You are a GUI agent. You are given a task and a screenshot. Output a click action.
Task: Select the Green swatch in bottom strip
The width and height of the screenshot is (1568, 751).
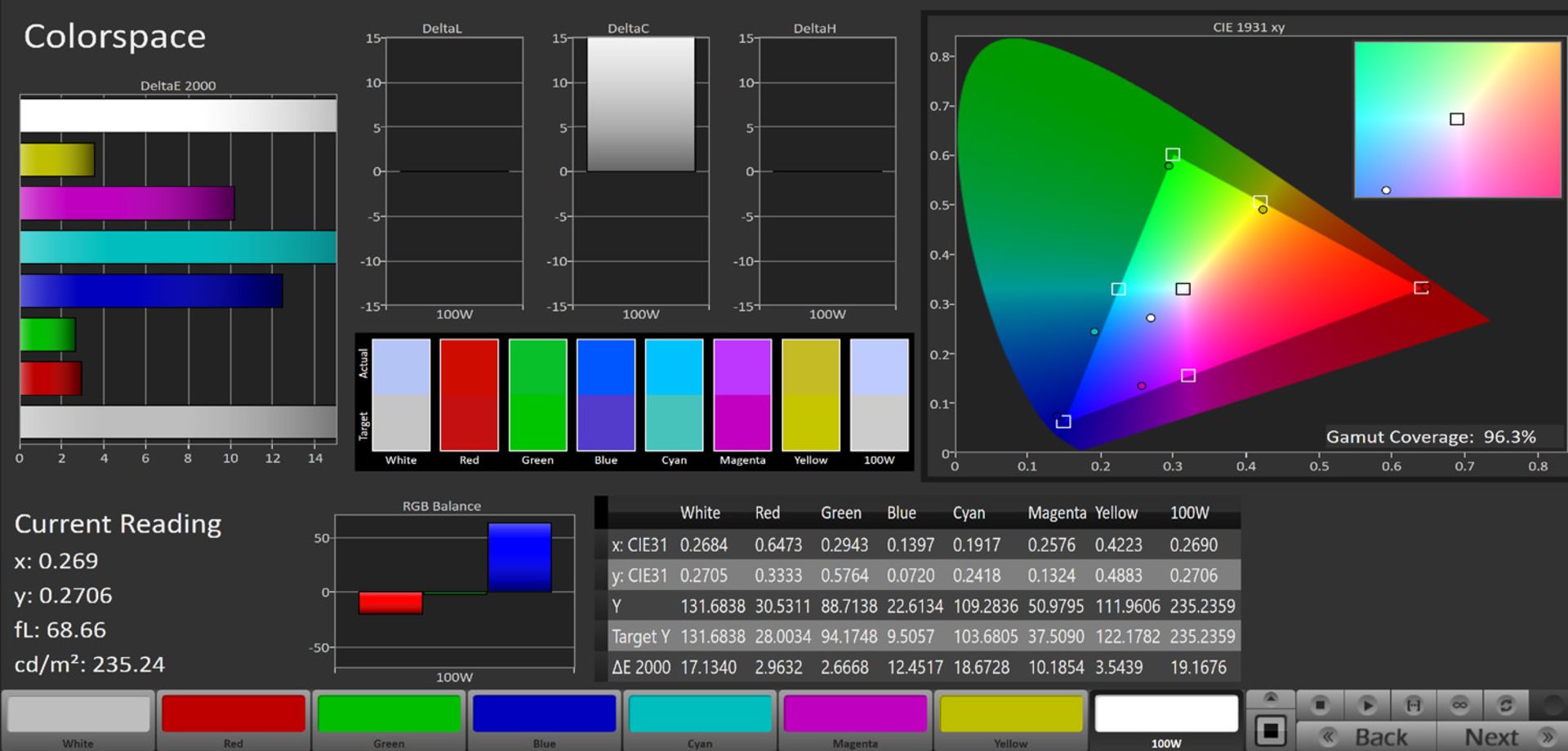pos(389,715)
